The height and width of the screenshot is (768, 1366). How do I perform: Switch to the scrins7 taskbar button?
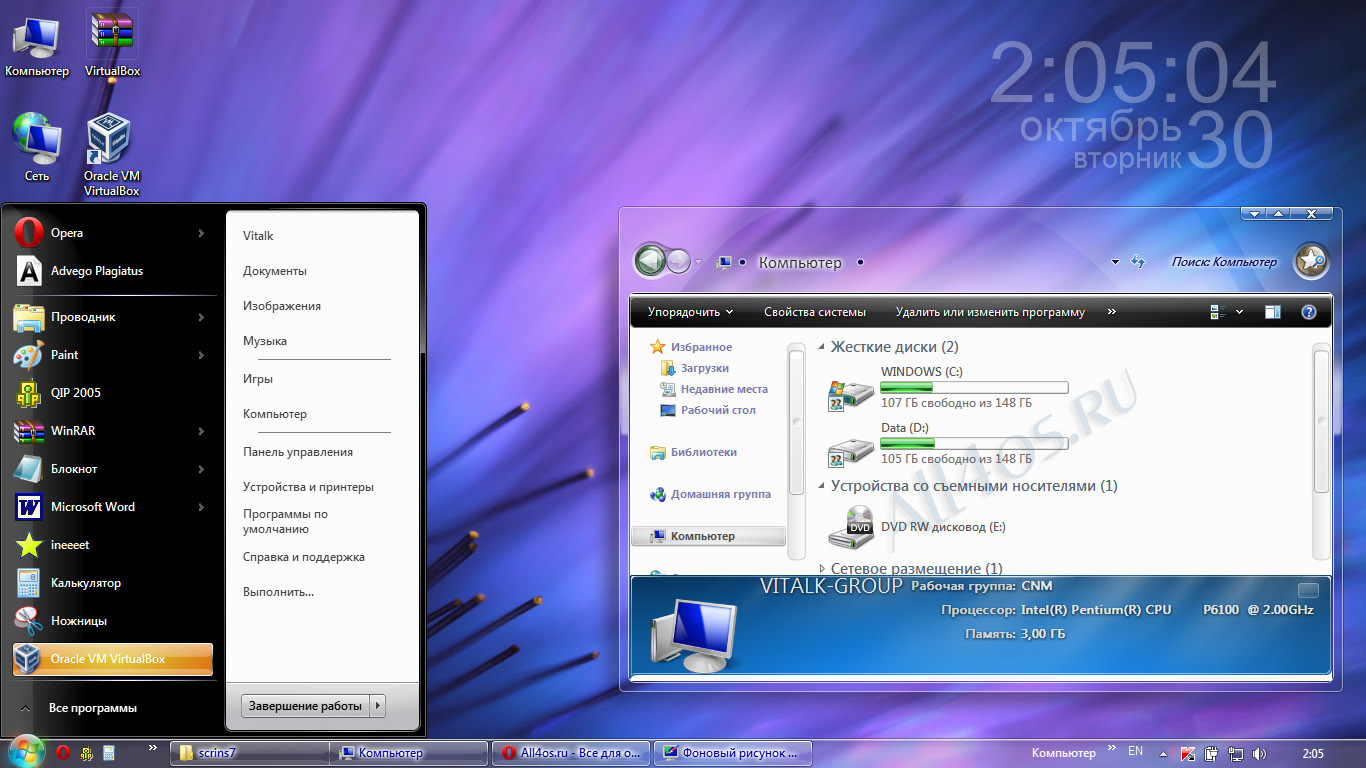(x=248, y=753)
